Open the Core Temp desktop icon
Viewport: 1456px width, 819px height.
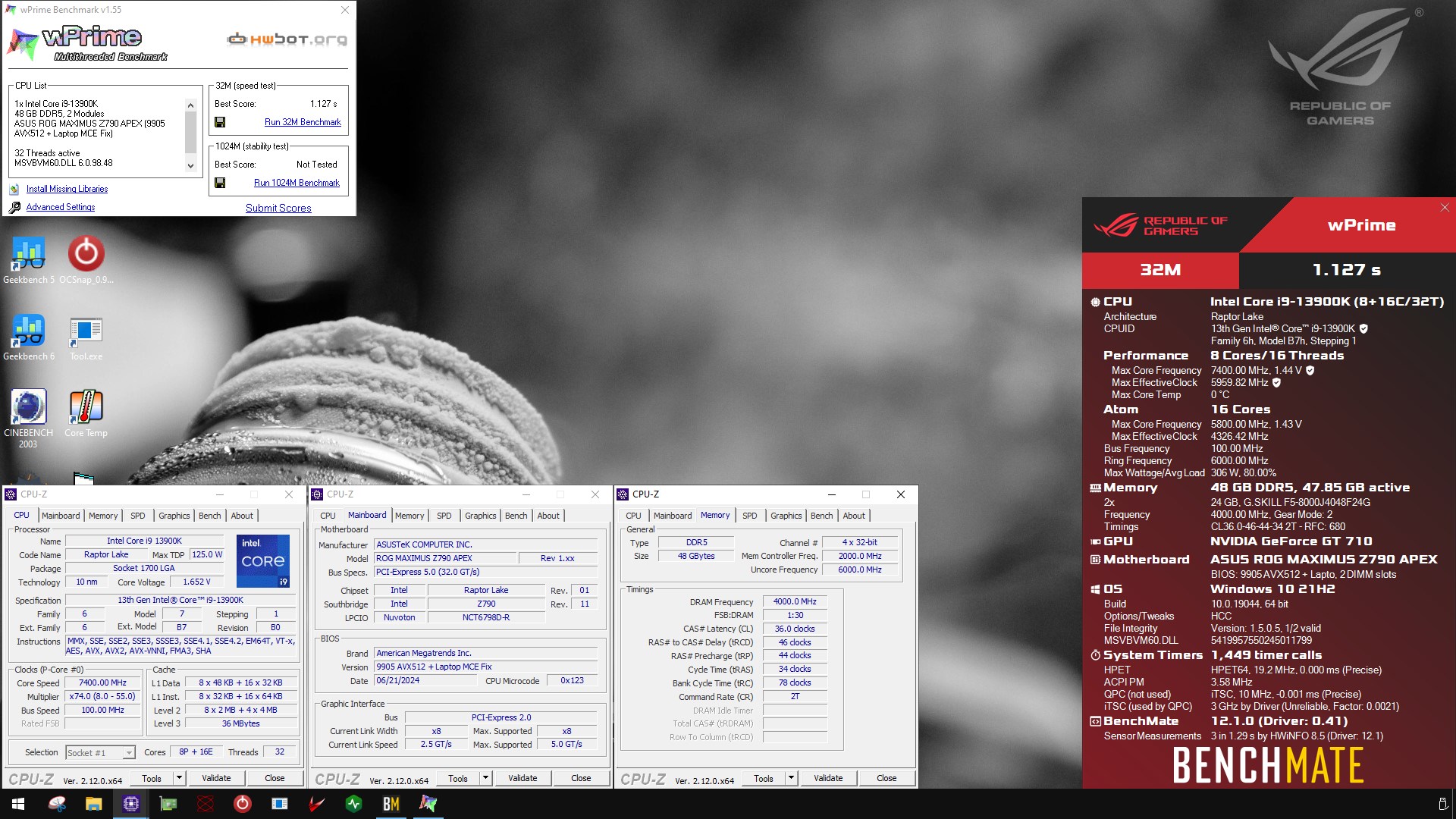click(86, 413)
